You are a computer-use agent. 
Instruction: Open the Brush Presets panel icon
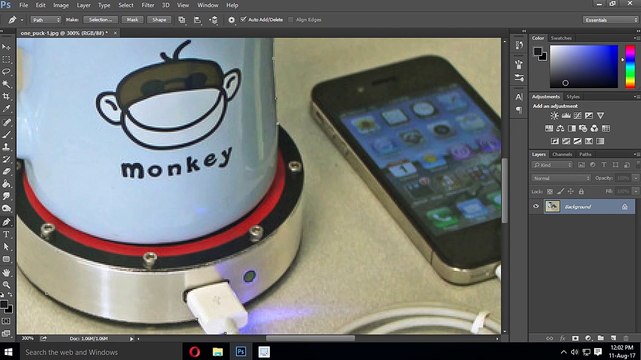click(x=519, y=78)
